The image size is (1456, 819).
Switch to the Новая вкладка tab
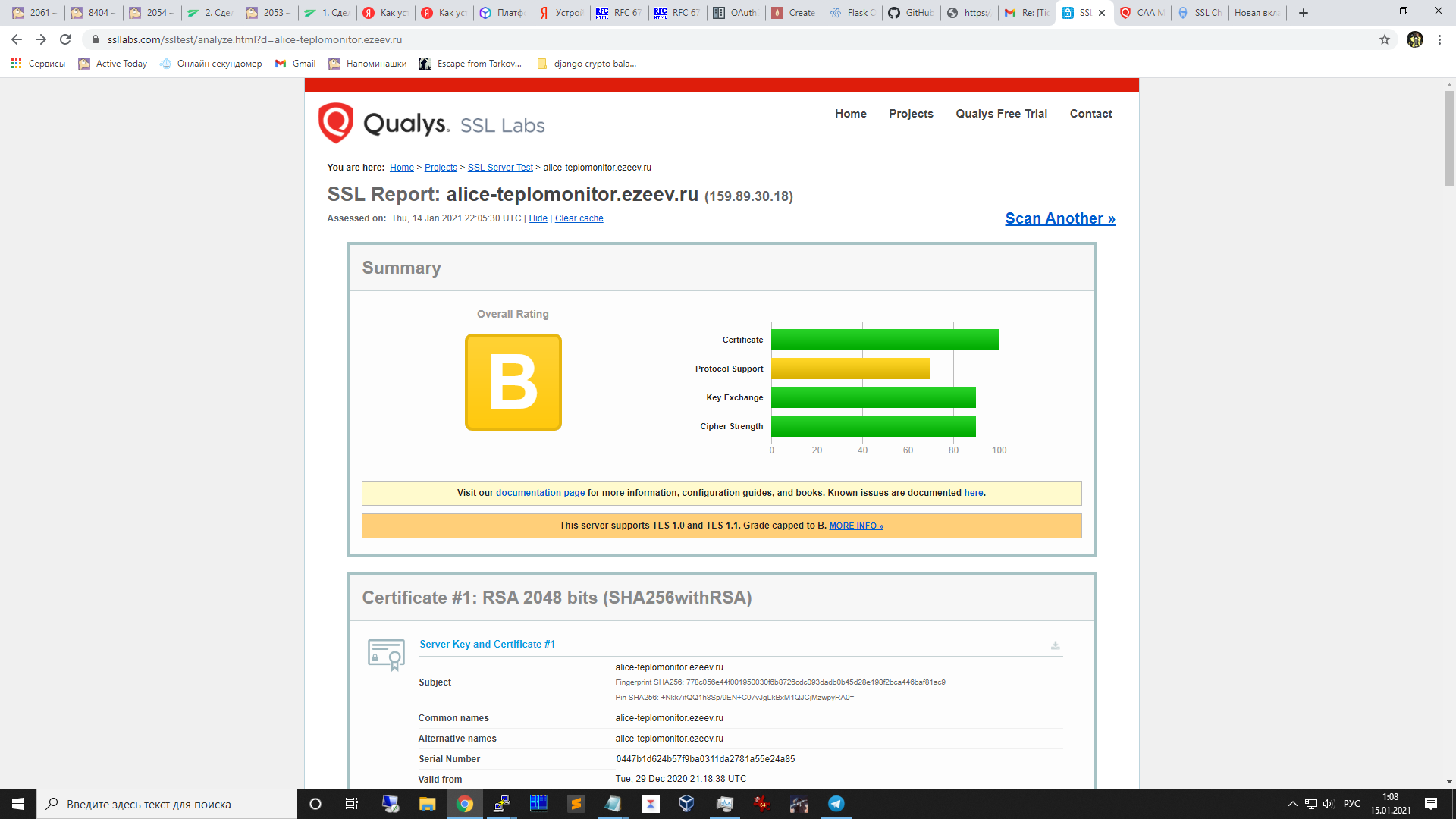pyautogui.click(x=1257, y=13)
